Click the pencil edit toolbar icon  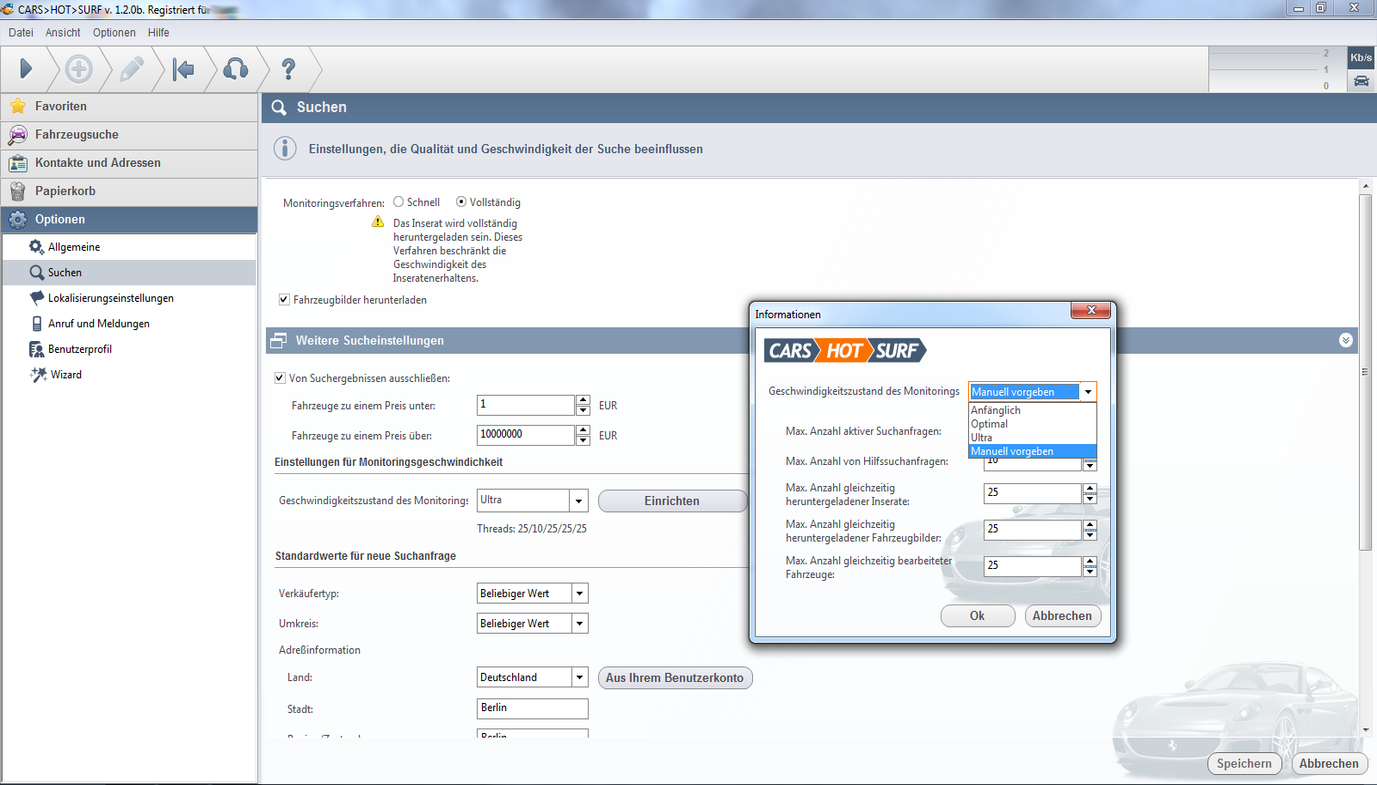[131, 69]
